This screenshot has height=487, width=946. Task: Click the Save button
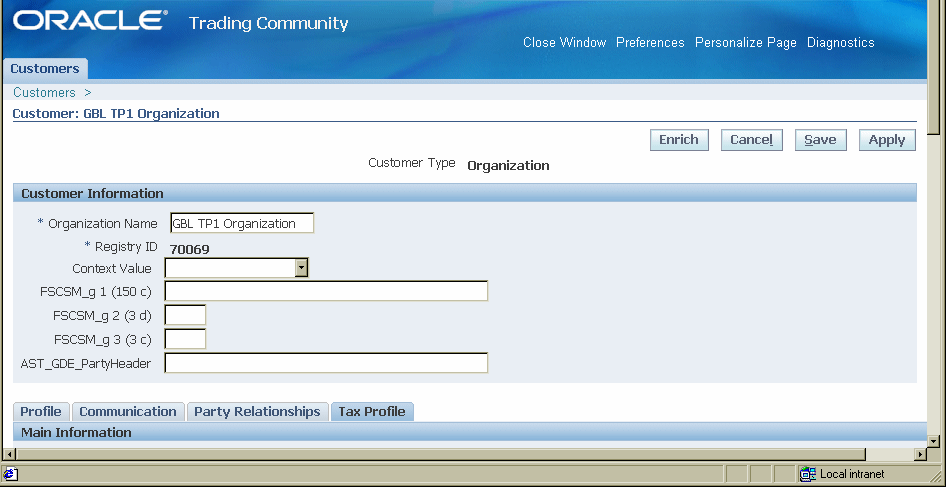point(821,140)
